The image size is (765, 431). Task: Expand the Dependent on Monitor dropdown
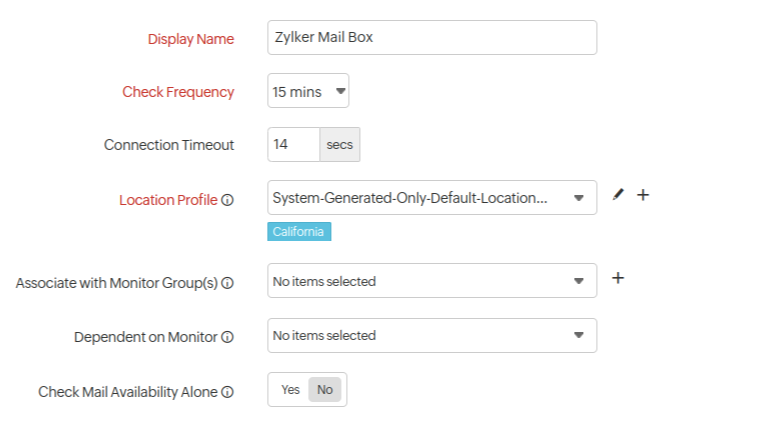click(432, 336)
